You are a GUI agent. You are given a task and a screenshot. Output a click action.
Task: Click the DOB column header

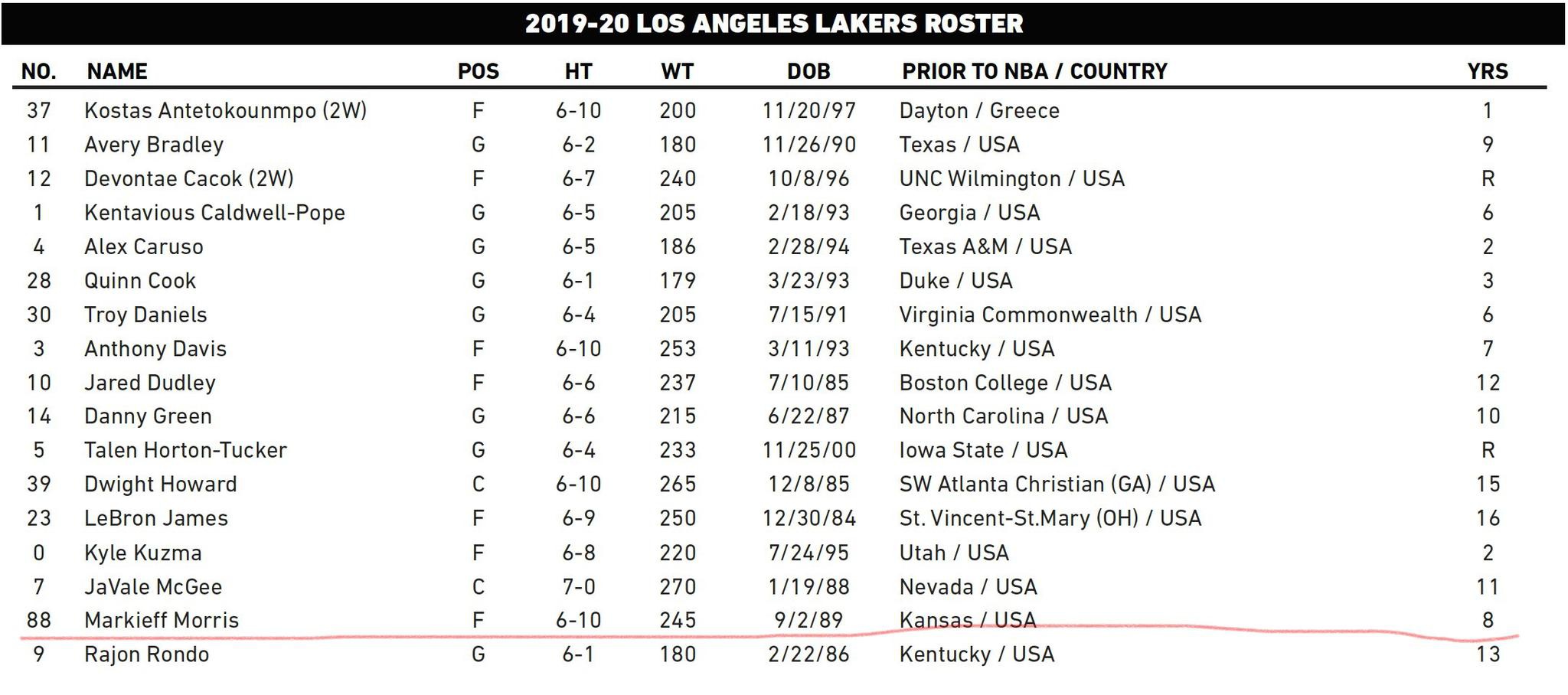(x=808, y=71)
